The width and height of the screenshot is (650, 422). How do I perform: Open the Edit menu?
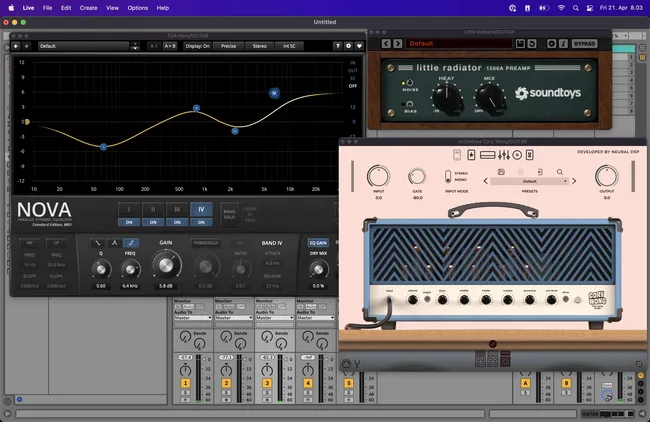click(66, 8)
